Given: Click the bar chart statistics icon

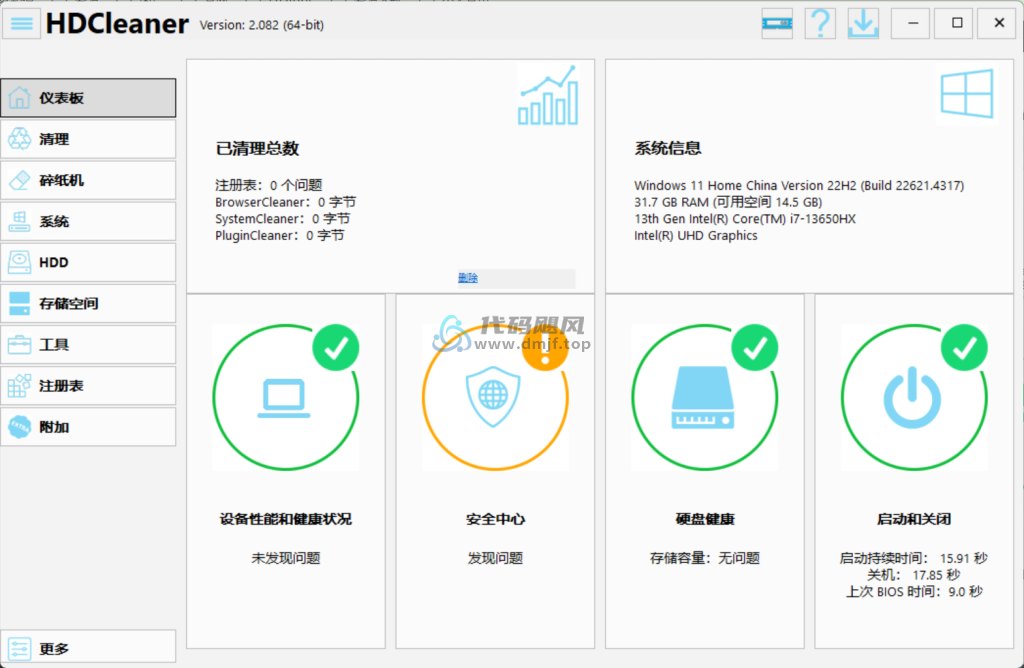Looking at the screenshot, I should click(x=548, y=95).
